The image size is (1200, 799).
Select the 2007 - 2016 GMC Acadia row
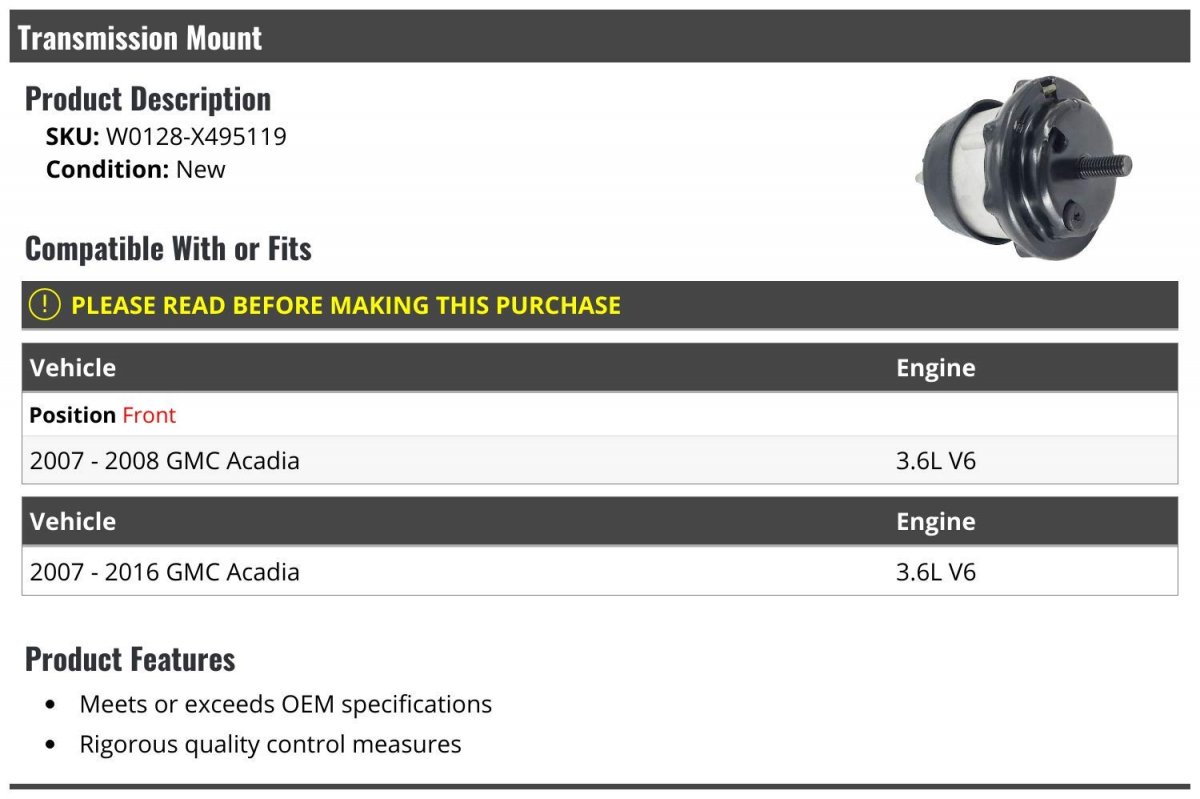(600, 572)
